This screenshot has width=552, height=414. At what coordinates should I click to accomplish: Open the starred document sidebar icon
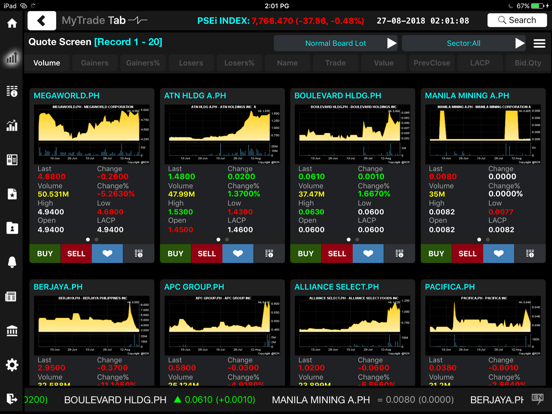[12, 194]
